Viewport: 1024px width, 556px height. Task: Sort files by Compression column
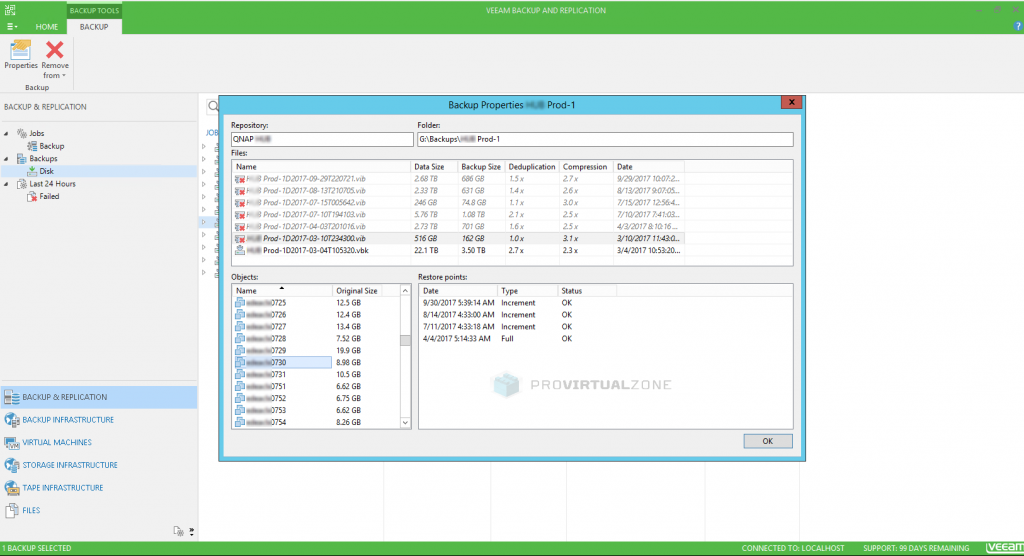coord(586,167)
